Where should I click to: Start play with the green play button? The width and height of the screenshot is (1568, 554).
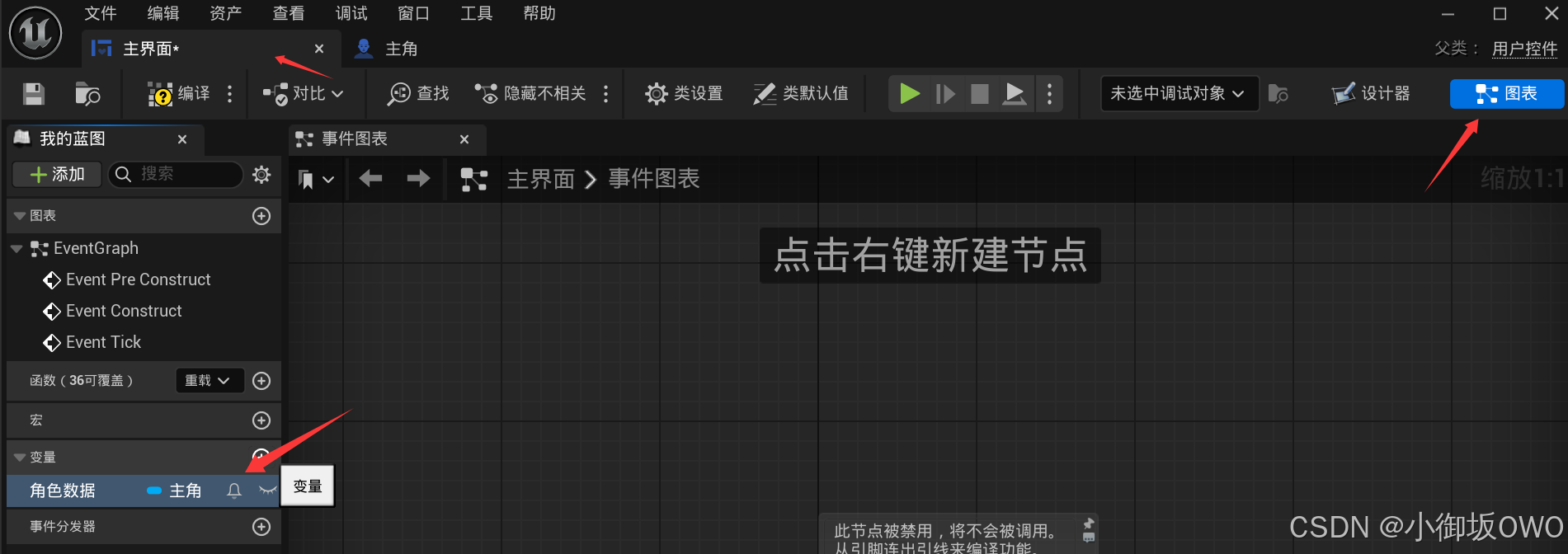coord(910,94)
